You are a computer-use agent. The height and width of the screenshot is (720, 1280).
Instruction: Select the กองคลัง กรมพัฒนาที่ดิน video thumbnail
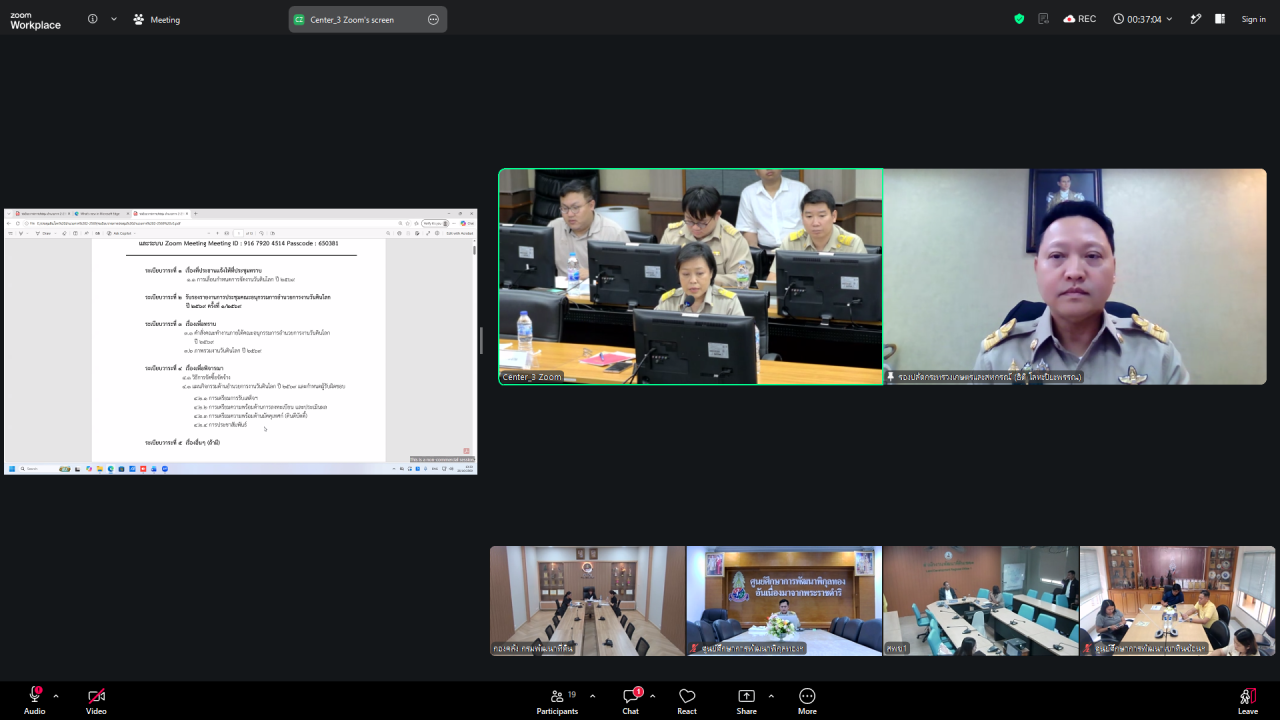[587, 601]
